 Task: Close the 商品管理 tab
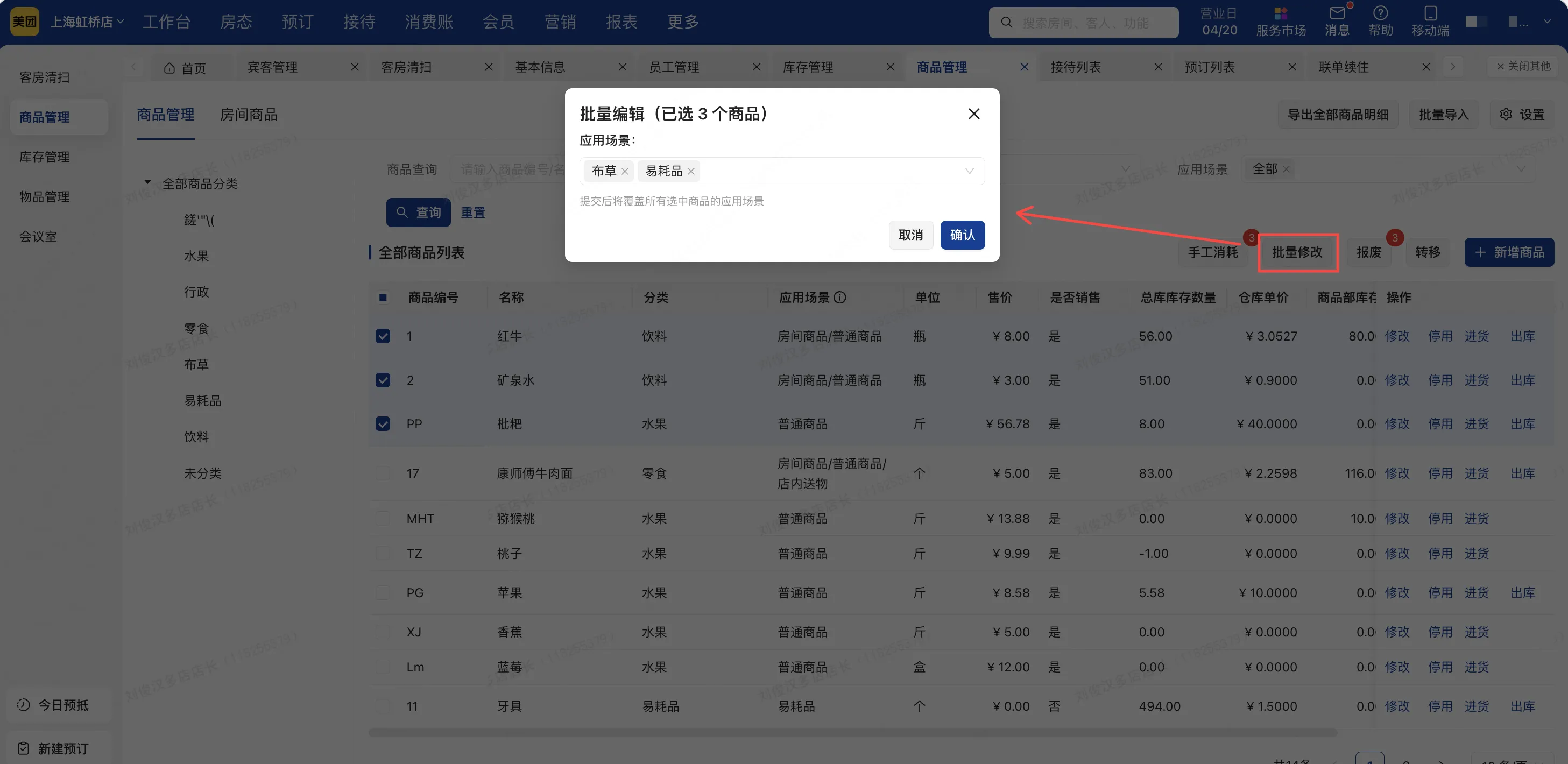coord(1025,67)
